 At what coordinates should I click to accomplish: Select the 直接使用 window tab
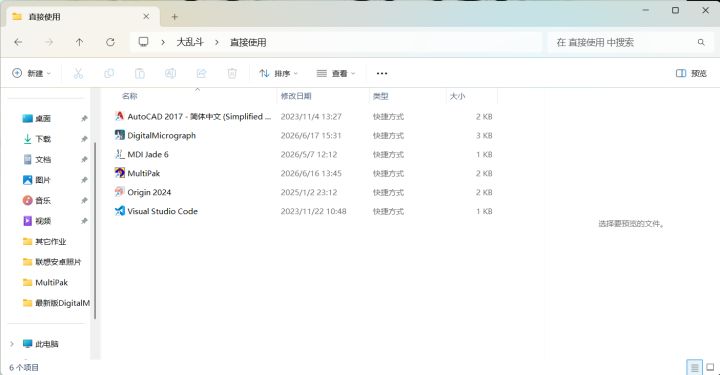pos(83,17)
